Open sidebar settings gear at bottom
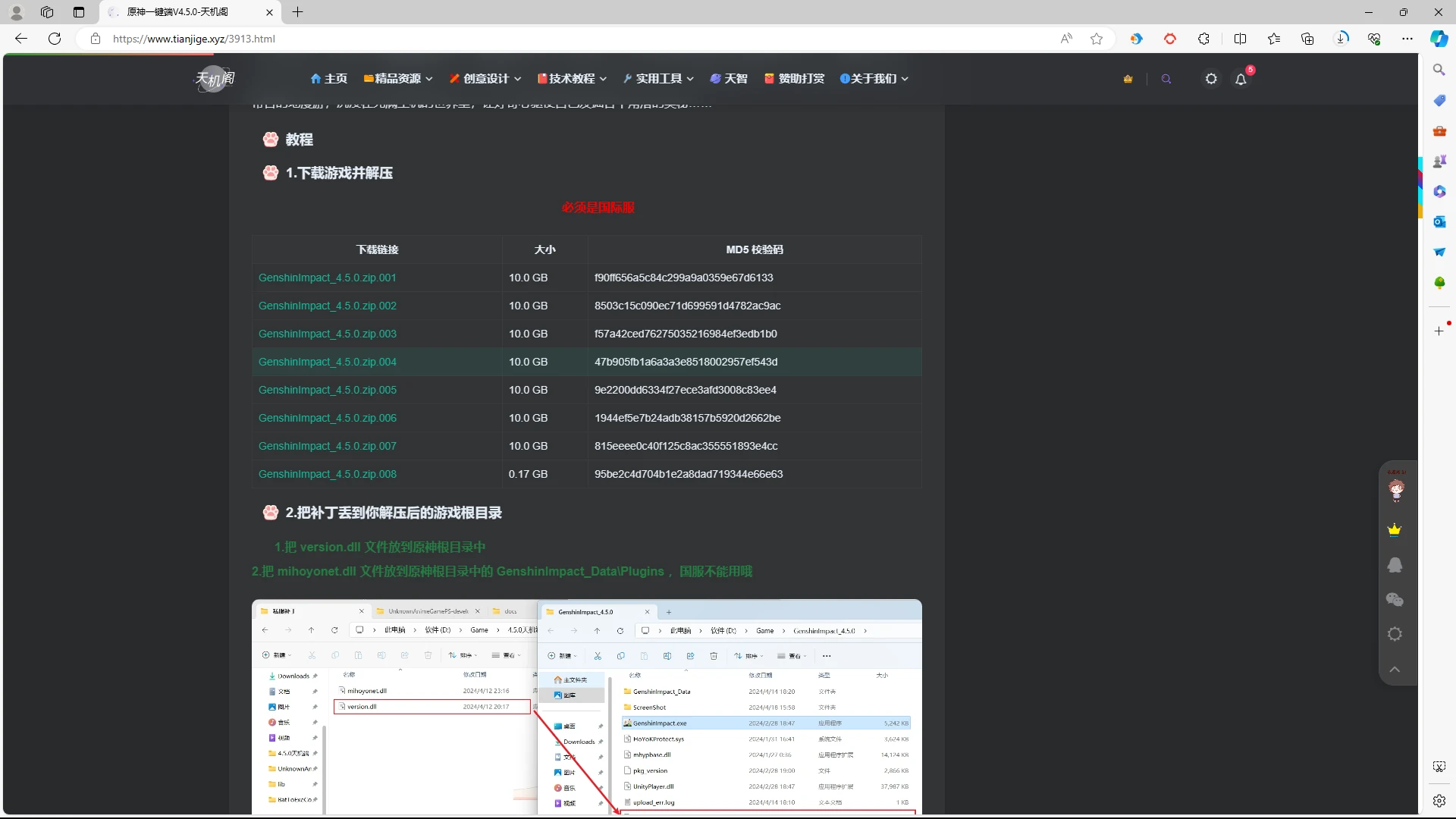This screenshot has width=1456, height=819. (x=1439, y=800)
